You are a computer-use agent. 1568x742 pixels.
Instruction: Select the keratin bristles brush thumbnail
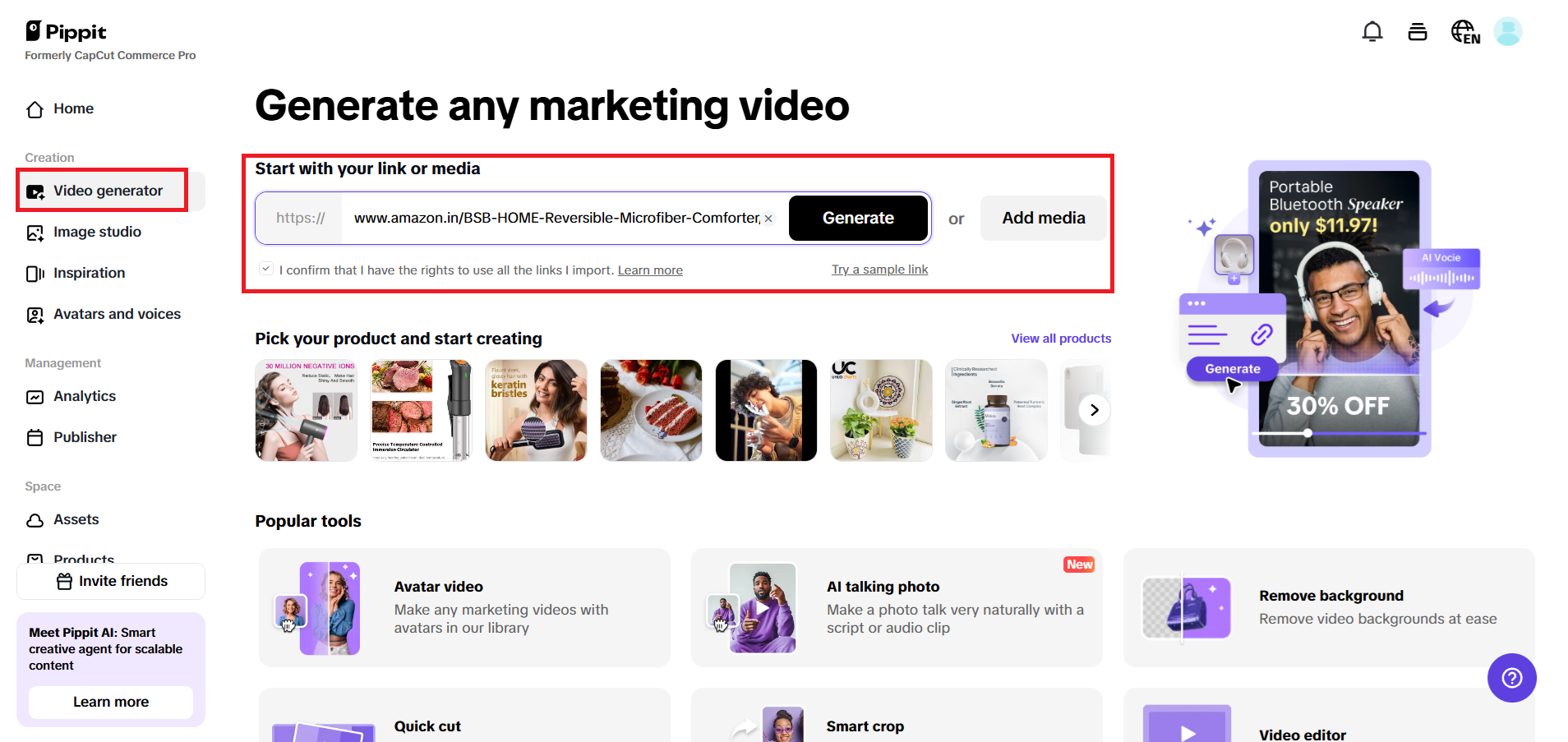(536, 410)
